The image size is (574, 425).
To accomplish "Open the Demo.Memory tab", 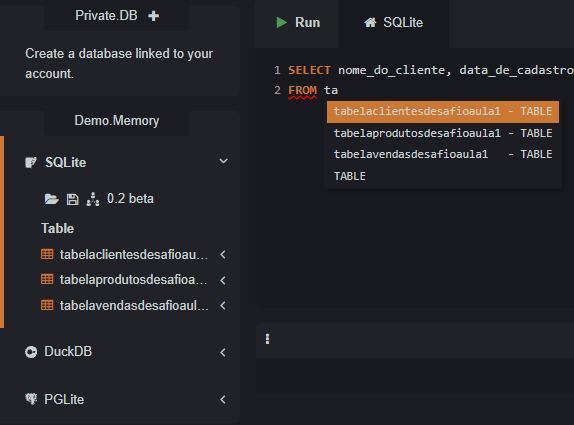I will [117, 120].
